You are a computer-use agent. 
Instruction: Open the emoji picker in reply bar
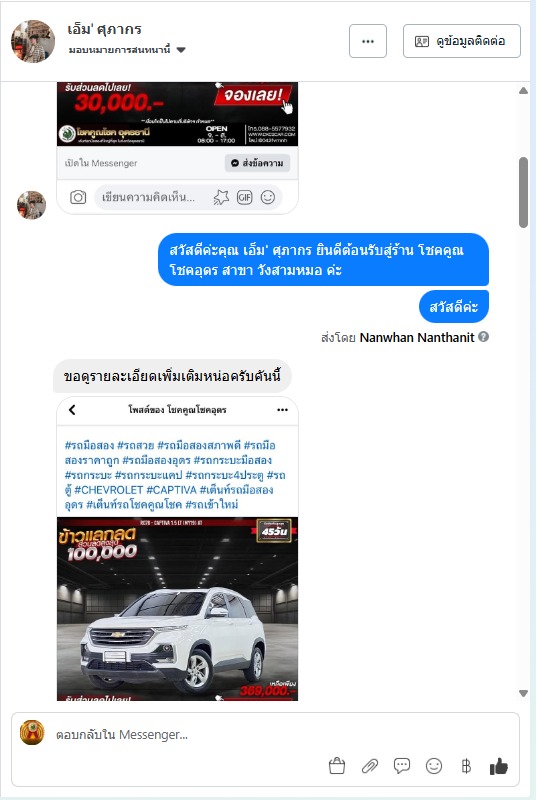434,766
